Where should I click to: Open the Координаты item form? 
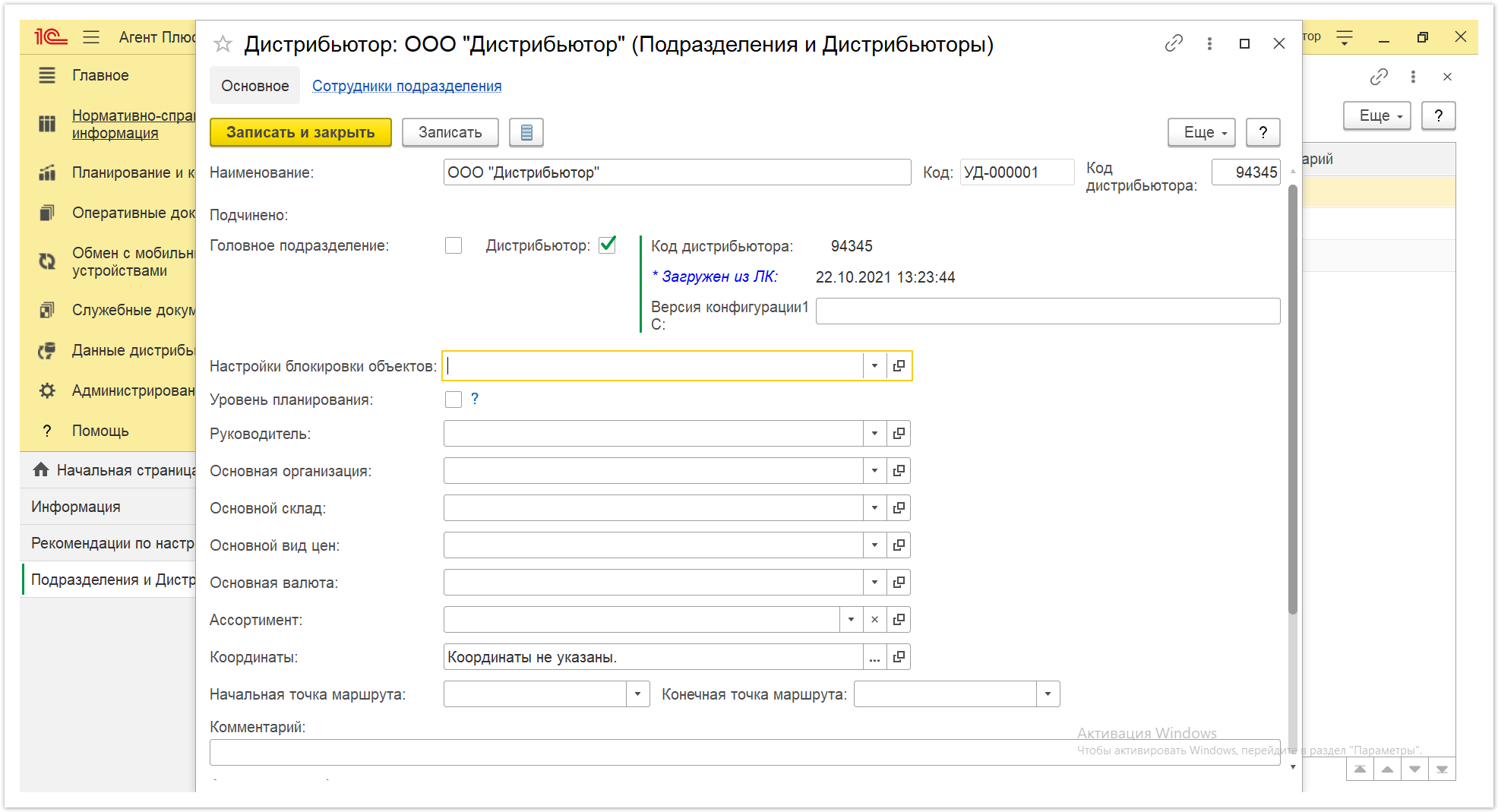[899, 657]
